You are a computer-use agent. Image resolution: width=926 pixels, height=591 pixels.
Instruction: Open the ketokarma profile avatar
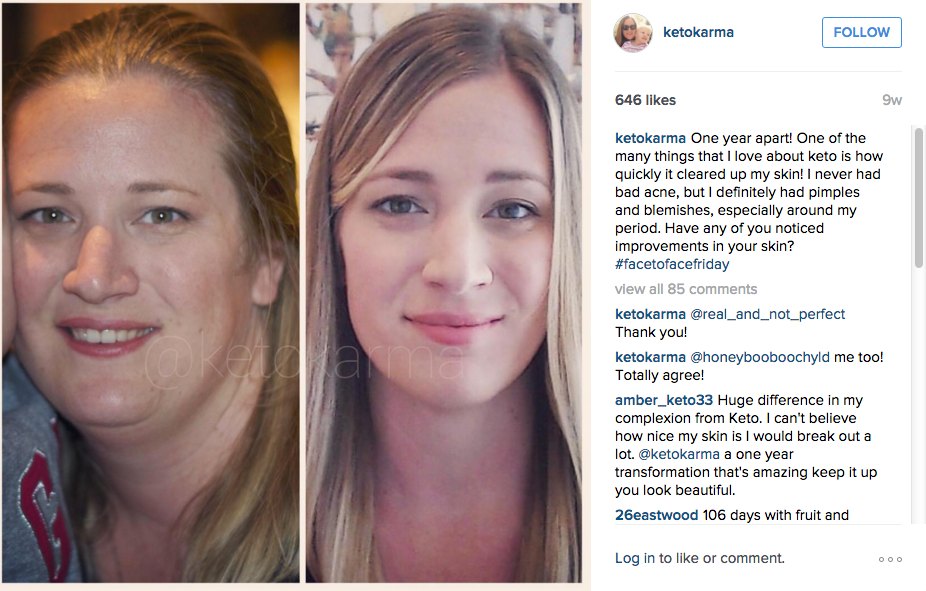coord(633,32)
